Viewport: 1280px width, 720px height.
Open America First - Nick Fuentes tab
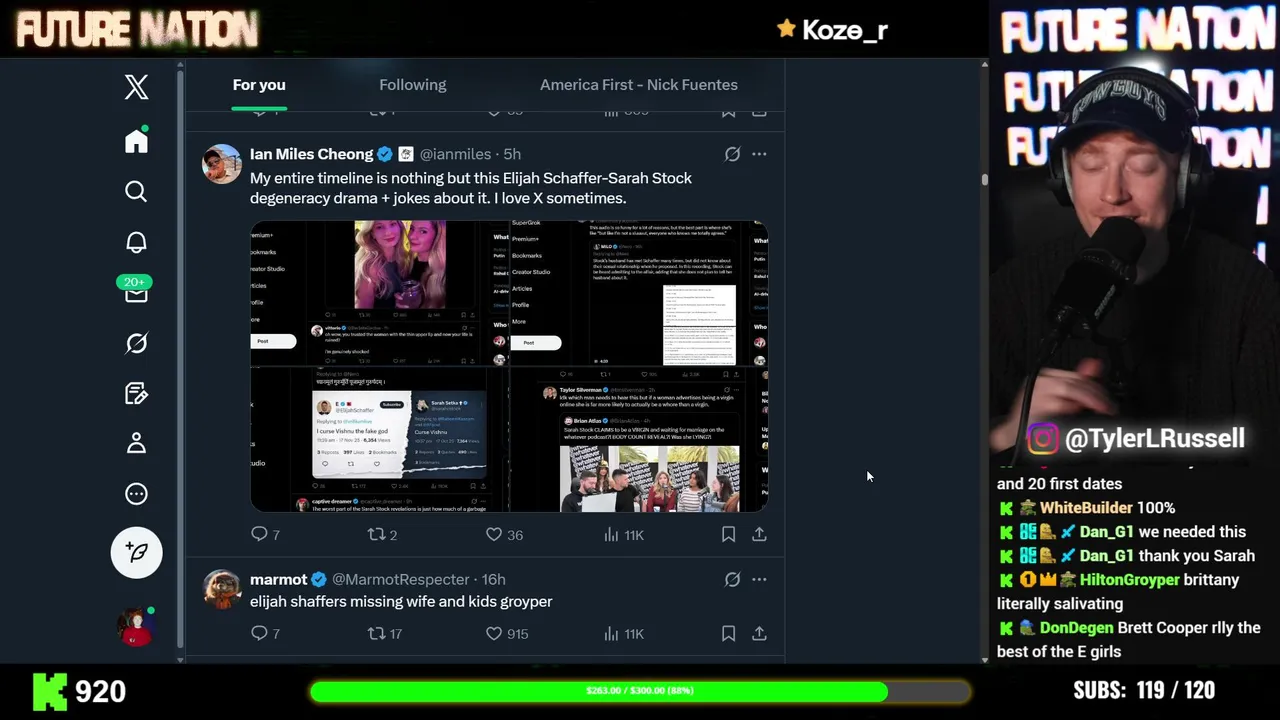(639, 85)
